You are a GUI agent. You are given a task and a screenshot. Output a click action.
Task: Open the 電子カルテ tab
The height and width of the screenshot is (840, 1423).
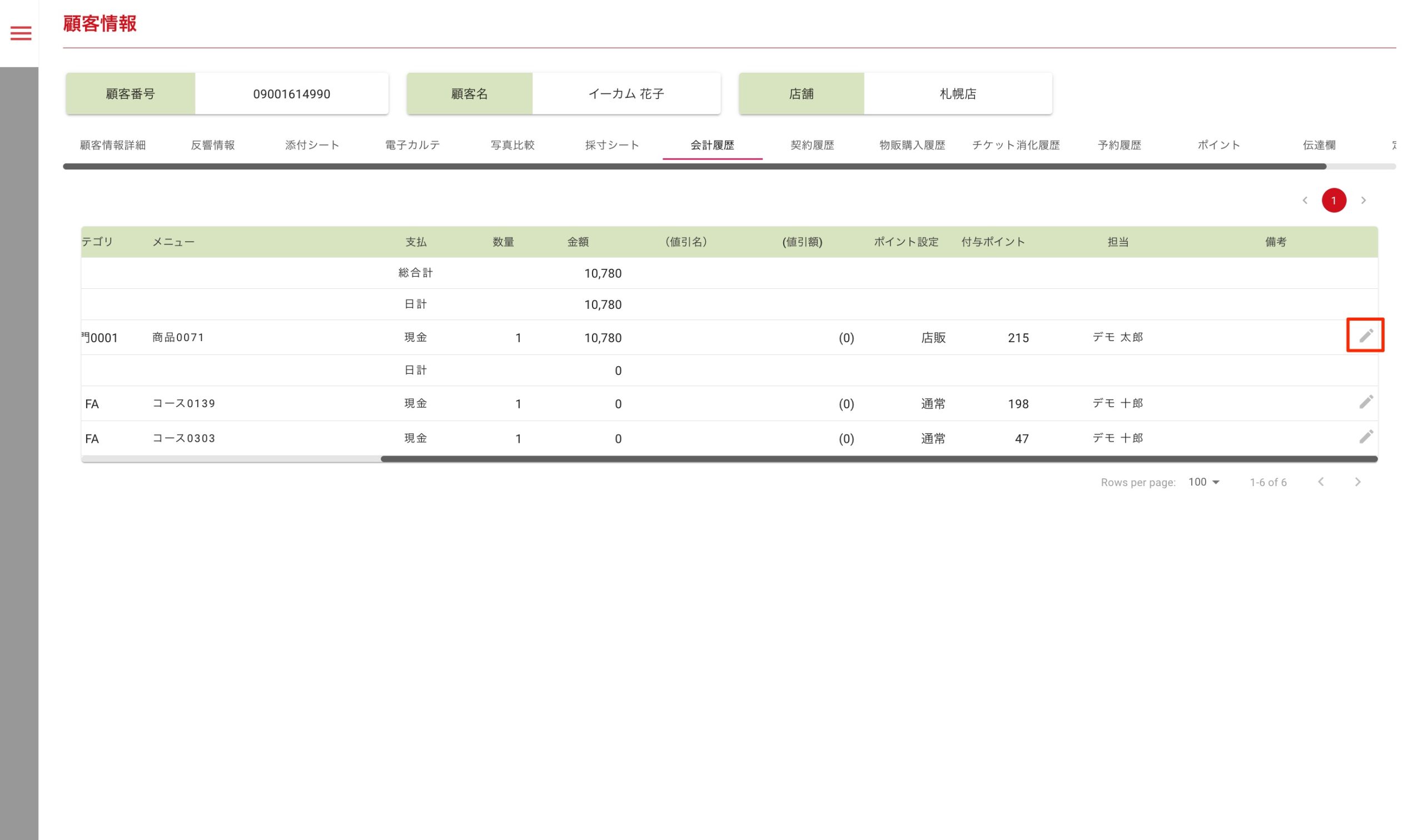[412, 146]
